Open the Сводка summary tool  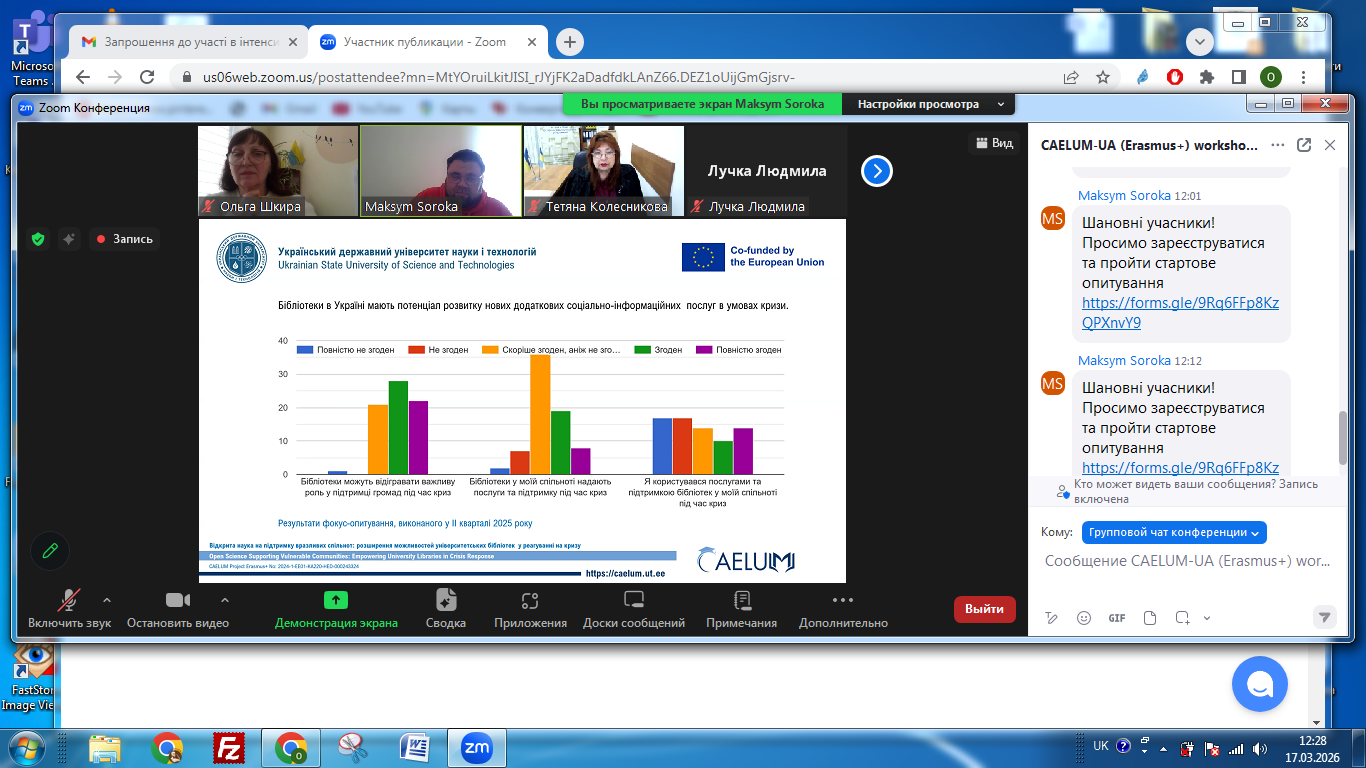[x=446, y=600]
